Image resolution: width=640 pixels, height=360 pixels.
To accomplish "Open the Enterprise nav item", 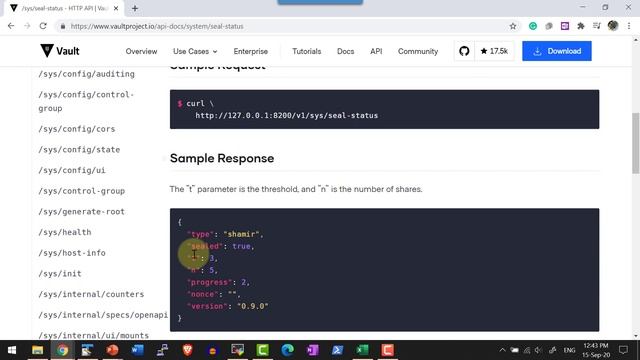I will 251,51.
